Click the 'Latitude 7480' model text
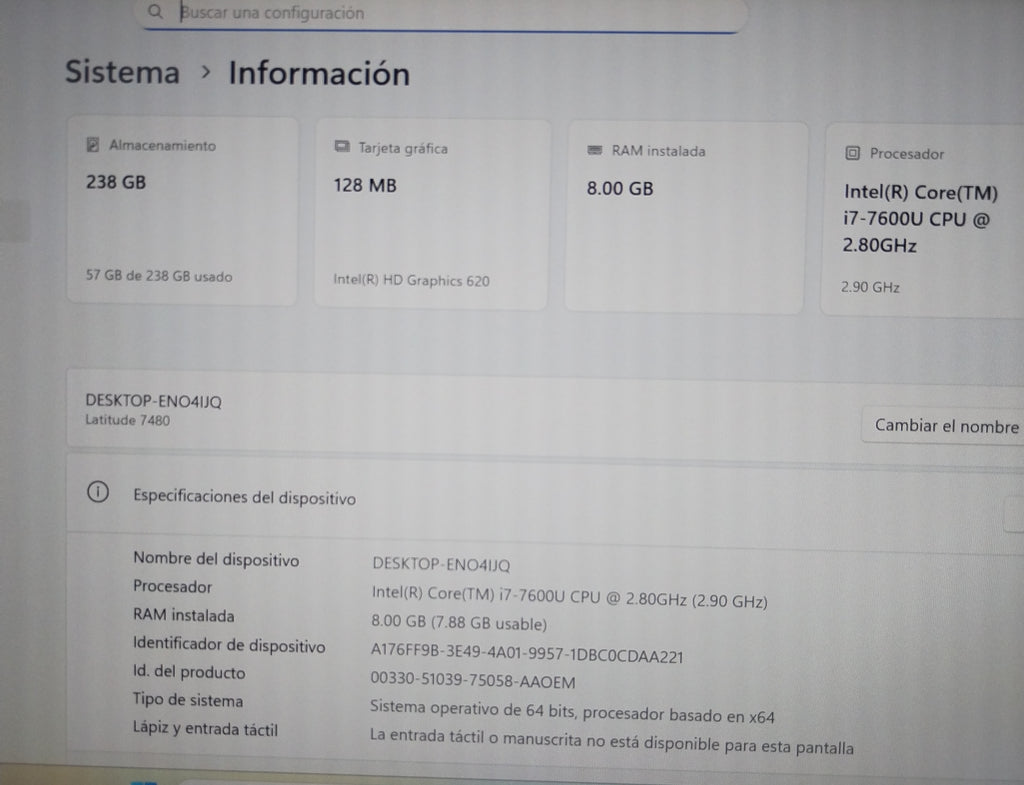This screenshot has width=1024, height=785. [x=127, y=420]
